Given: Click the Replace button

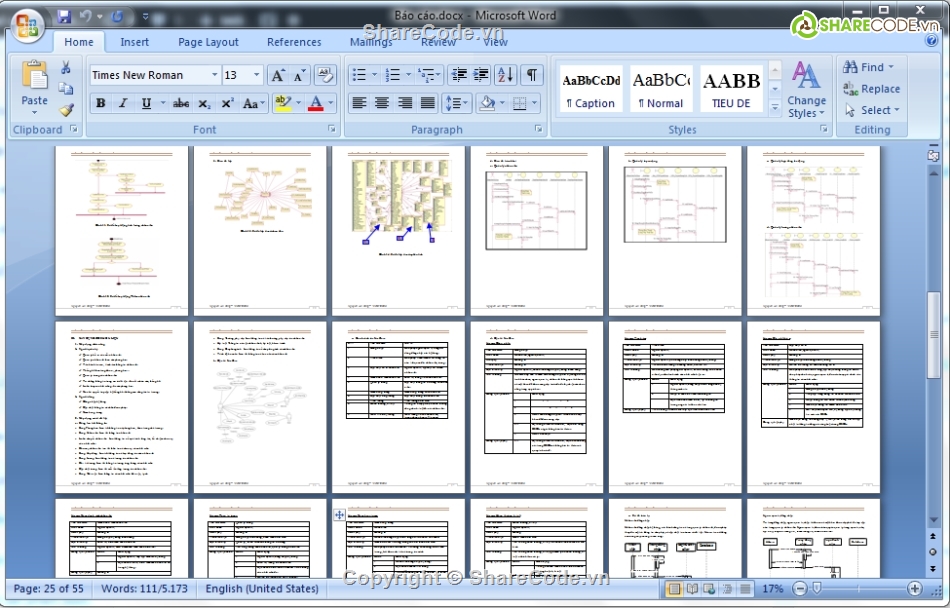Looking at the screenshot, I should (x=872, y=88).
